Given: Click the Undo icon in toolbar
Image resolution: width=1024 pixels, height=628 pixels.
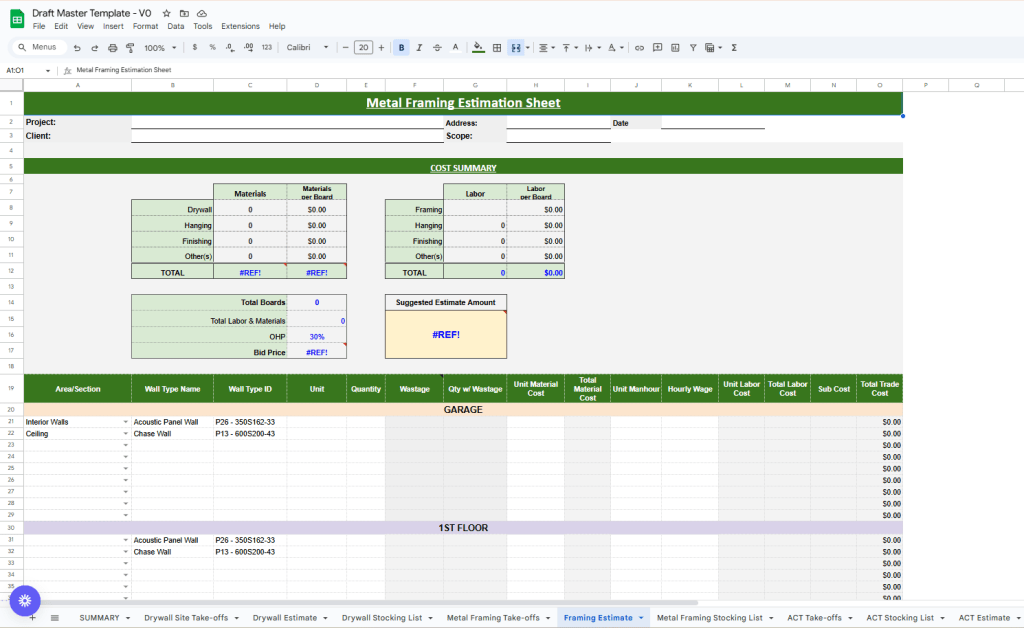Looking at the screenshot, I should (77, 47).
